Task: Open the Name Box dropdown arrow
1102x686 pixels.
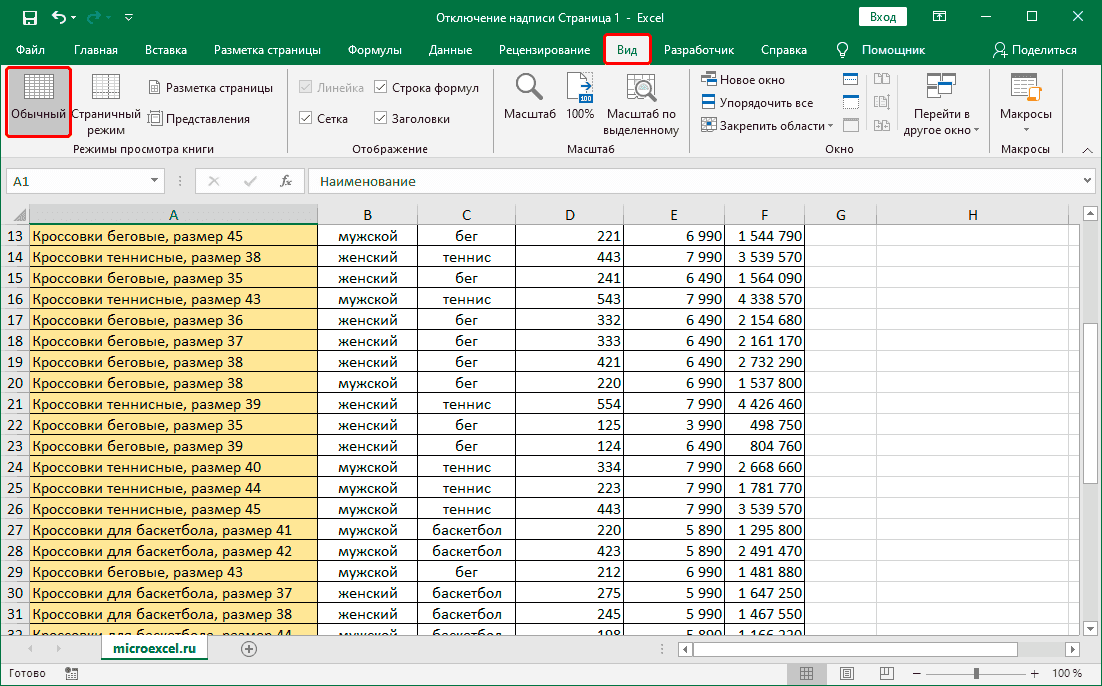Action: pyautogui.click(x=154, y=181)
